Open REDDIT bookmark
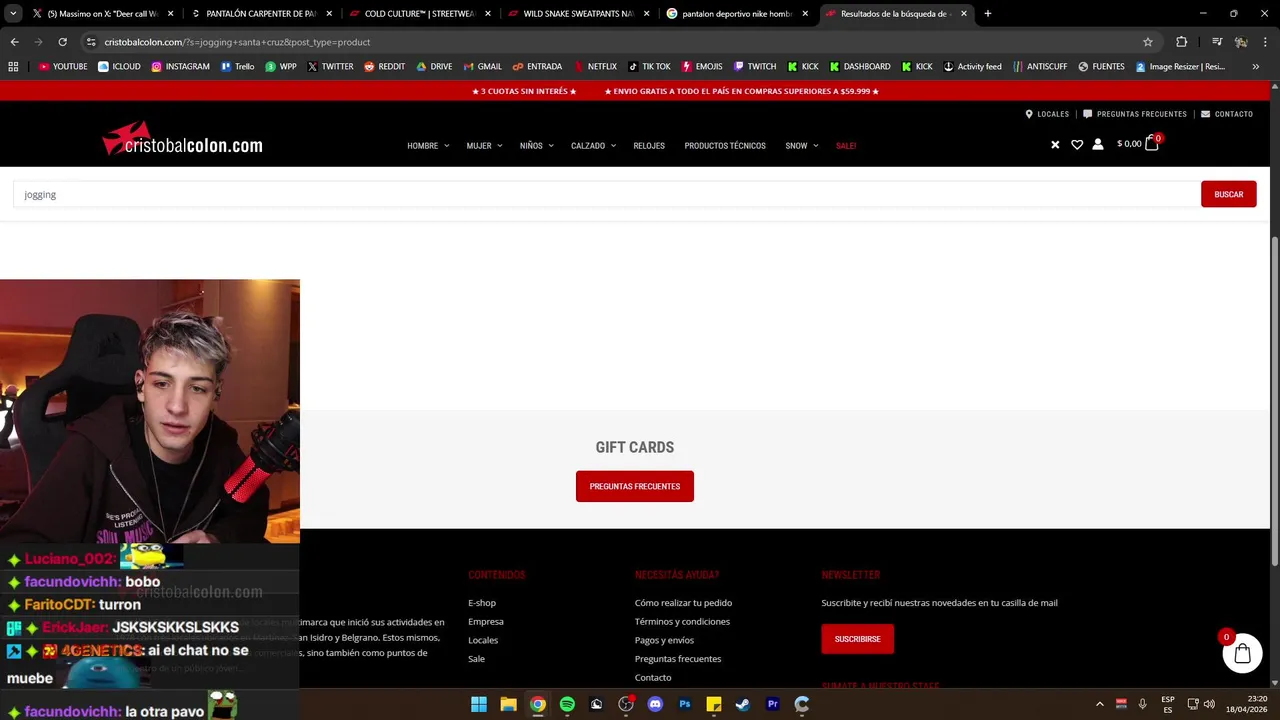This screenshot has height=720, width=1280. pyautogui.click(x=384, y=66)
